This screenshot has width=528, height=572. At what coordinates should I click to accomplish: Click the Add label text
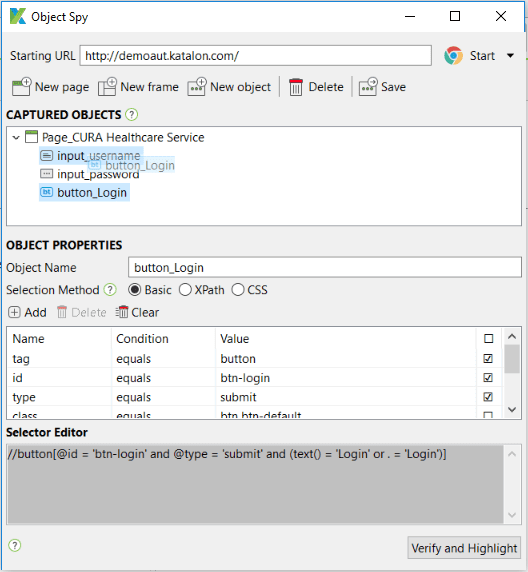[35, 312]
